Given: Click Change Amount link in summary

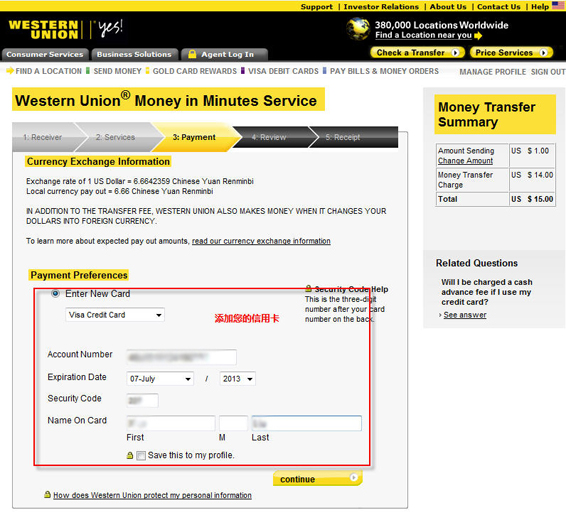Looking at the screenshot, I should (x=465, y=161).
